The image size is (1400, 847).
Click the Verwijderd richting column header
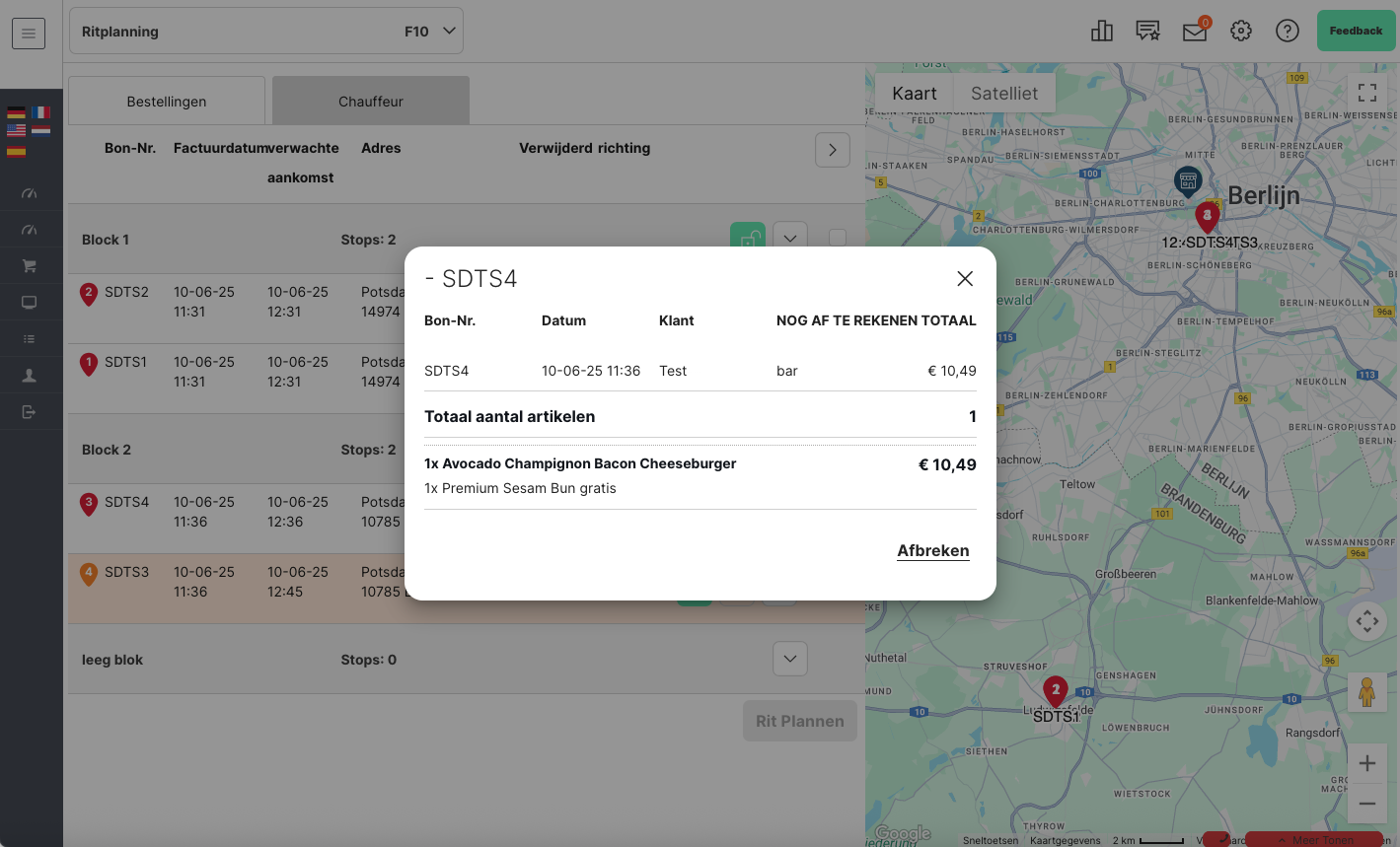tap(585, 148)
